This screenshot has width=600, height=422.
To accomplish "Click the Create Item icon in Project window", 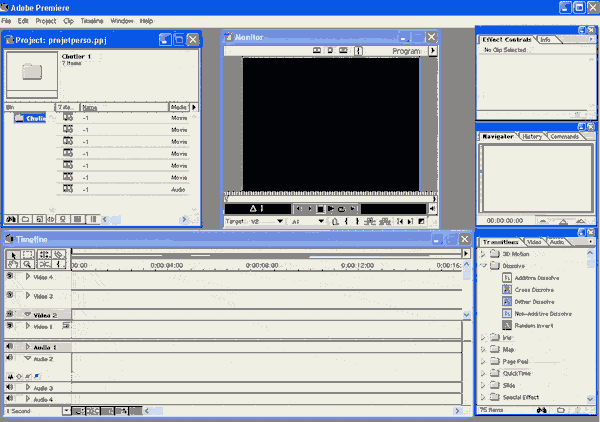I will coord(39,219).
